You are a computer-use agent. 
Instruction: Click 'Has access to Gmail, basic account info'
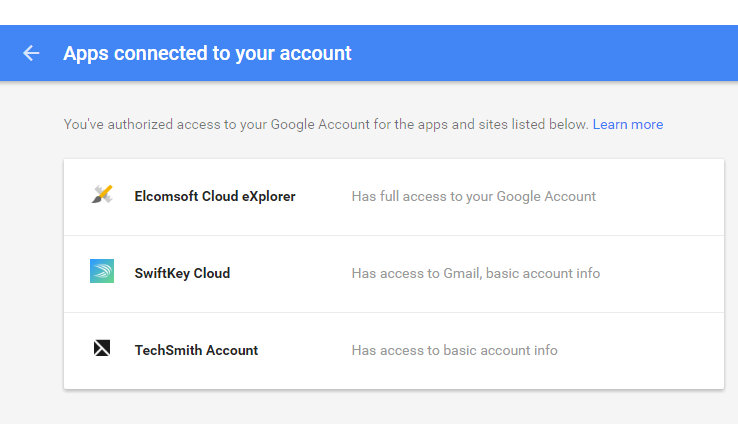pos(475,273)
